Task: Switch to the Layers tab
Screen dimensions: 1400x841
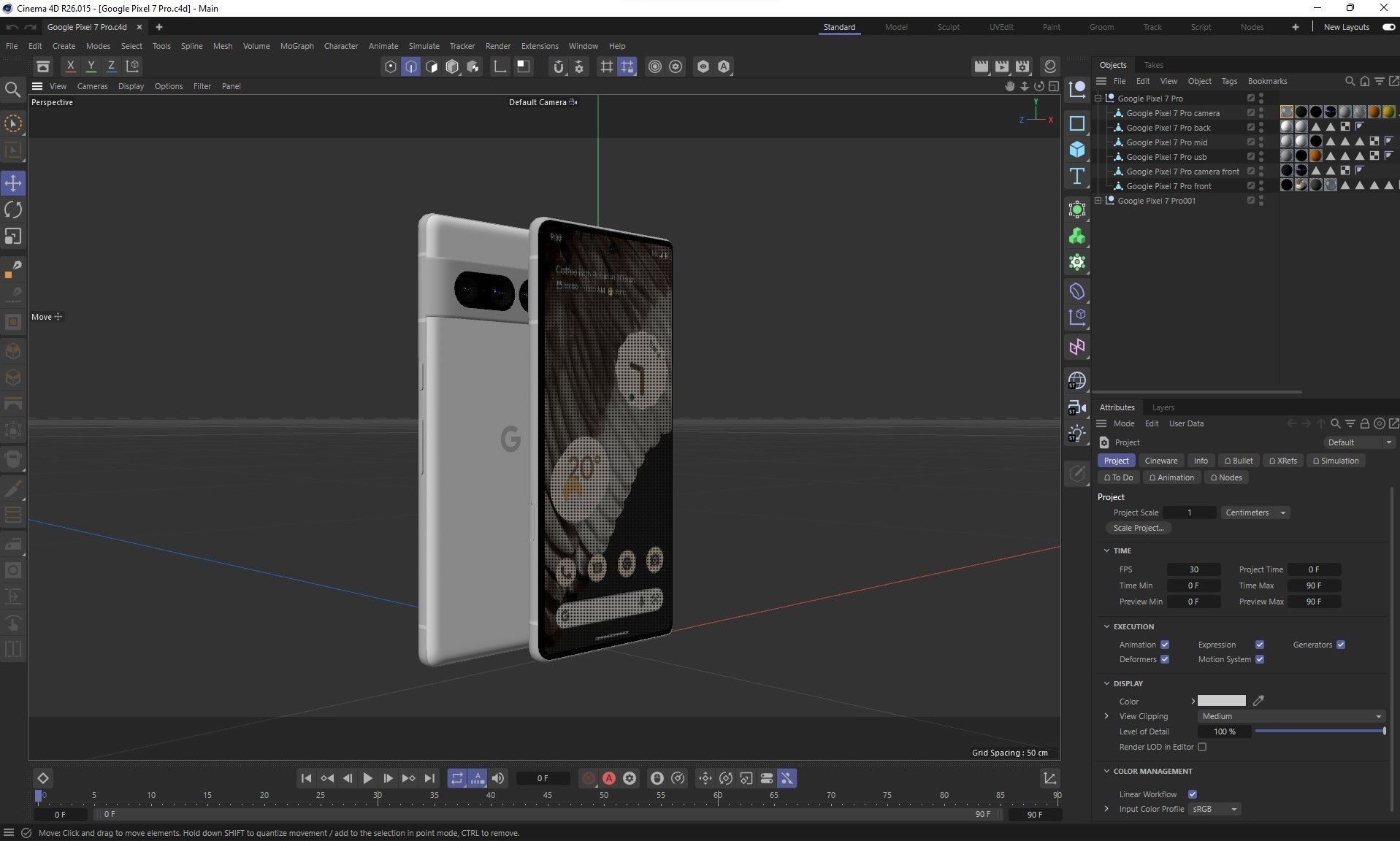Action: [x=1163, y=407]
